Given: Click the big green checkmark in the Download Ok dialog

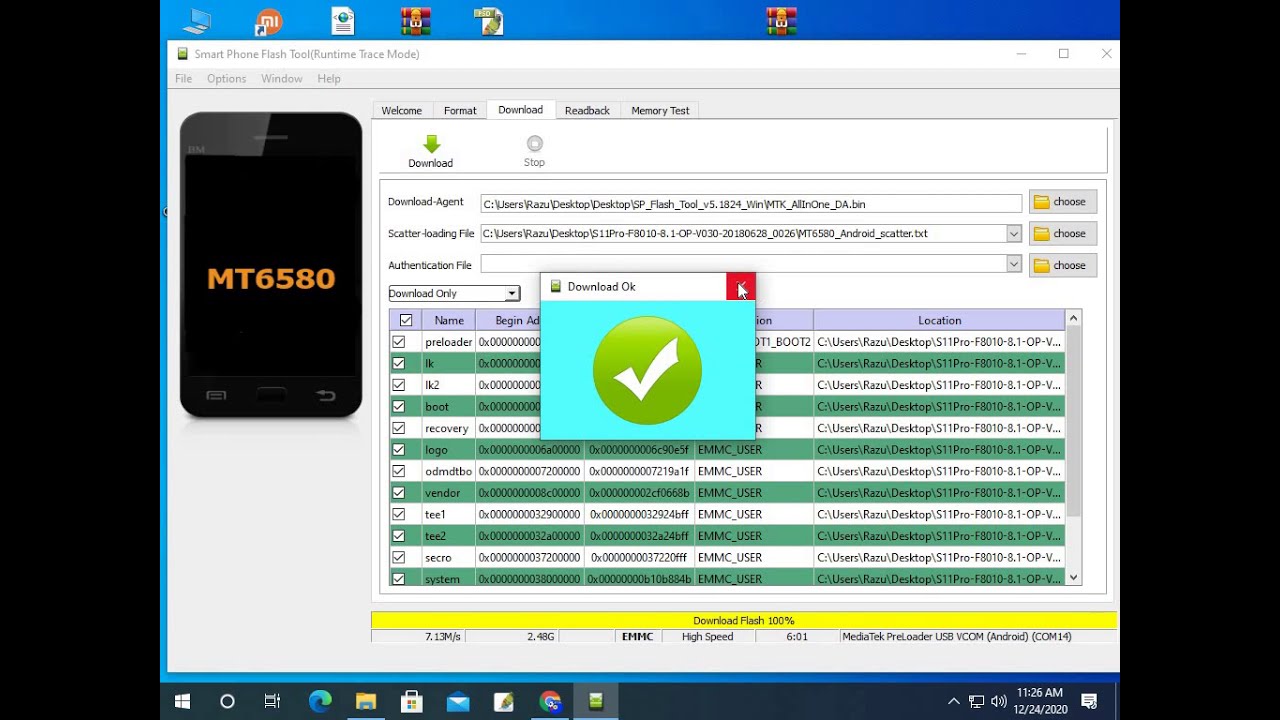Looking at the screenshot, I should [647, 371].
